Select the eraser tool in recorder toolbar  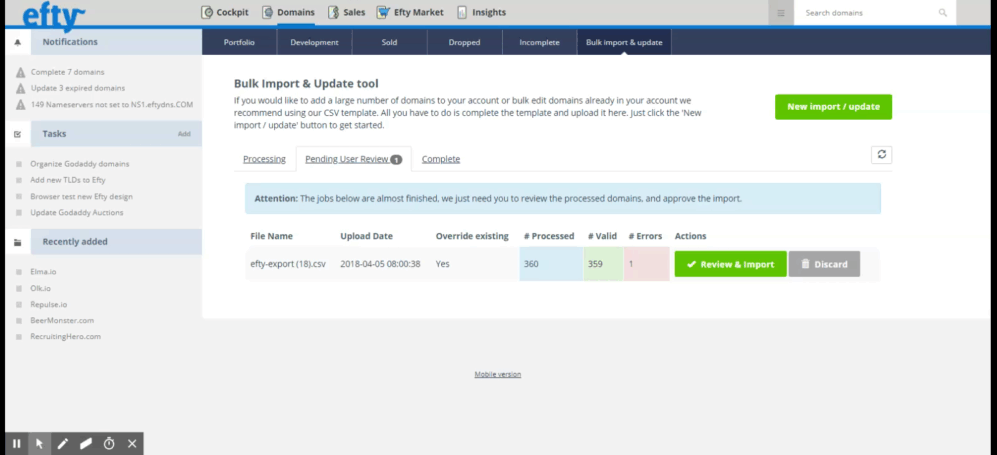(x=86, y=444)
